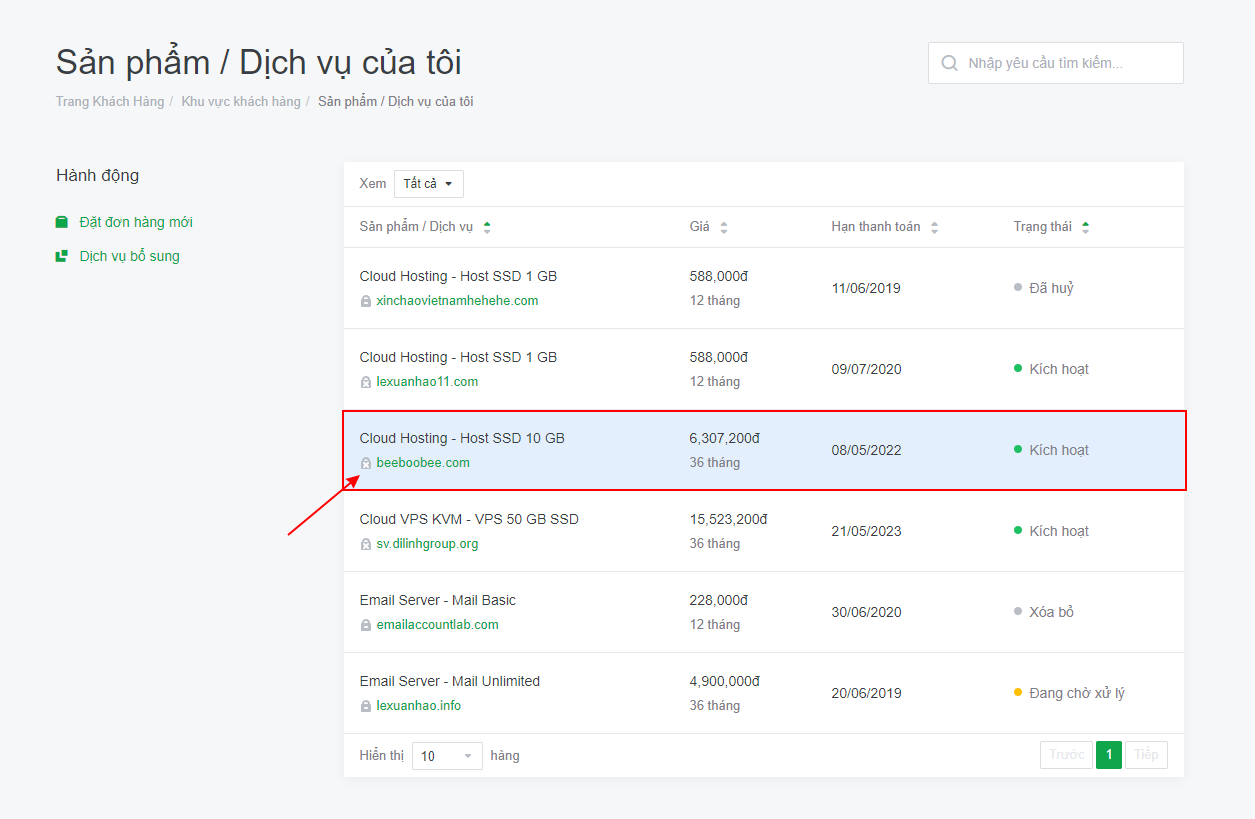1255x819 pixels.
Task: Click lock icon beside lexuanhao11.com
Action: coord(366,382)
